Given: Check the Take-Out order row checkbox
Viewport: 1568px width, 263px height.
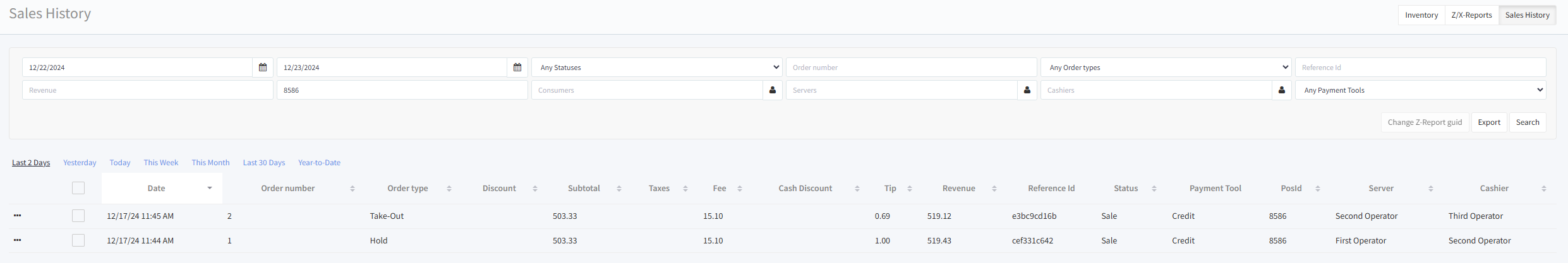Looking at the screenshot, I should click(78, 216).
